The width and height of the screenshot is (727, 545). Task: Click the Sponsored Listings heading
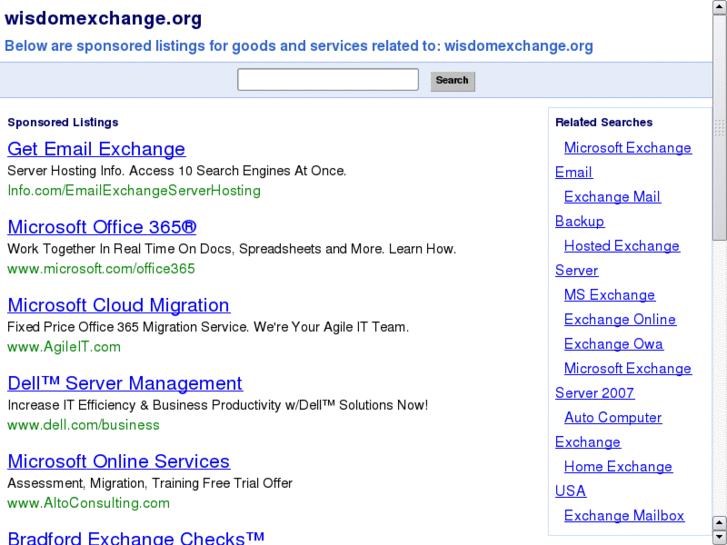tap(63, 122)
